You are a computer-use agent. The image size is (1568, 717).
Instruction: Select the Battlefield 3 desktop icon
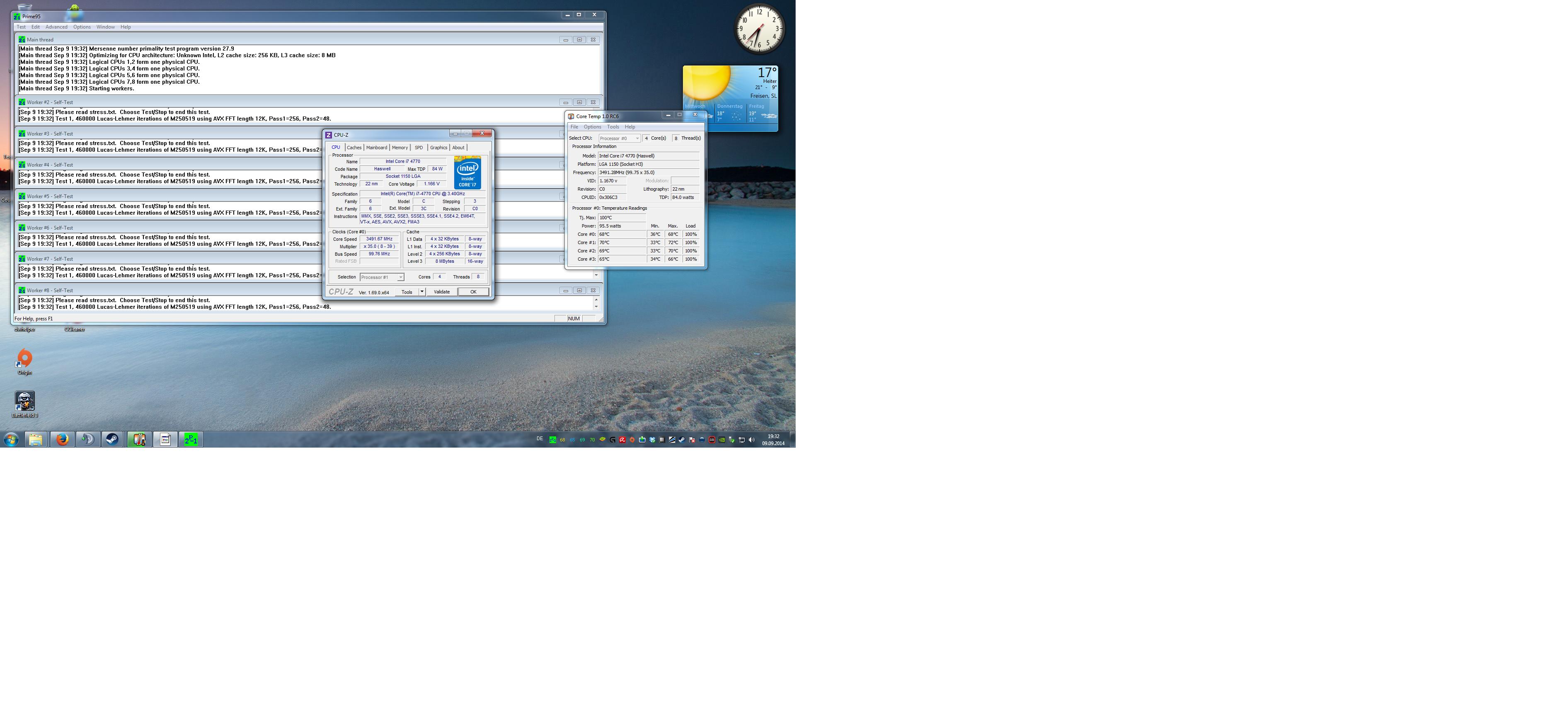(x=24, y=402)
